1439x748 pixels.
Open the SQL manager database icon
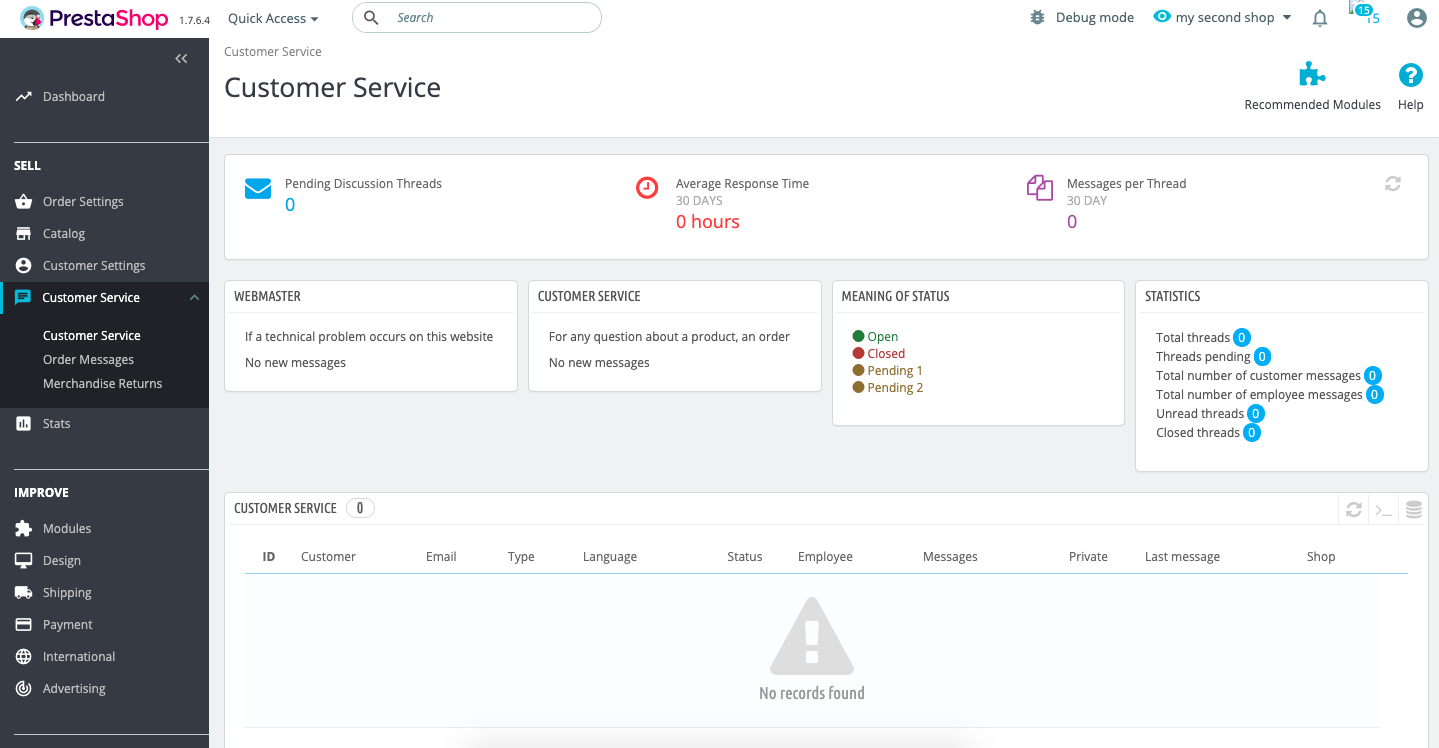tap(1413, 509)
